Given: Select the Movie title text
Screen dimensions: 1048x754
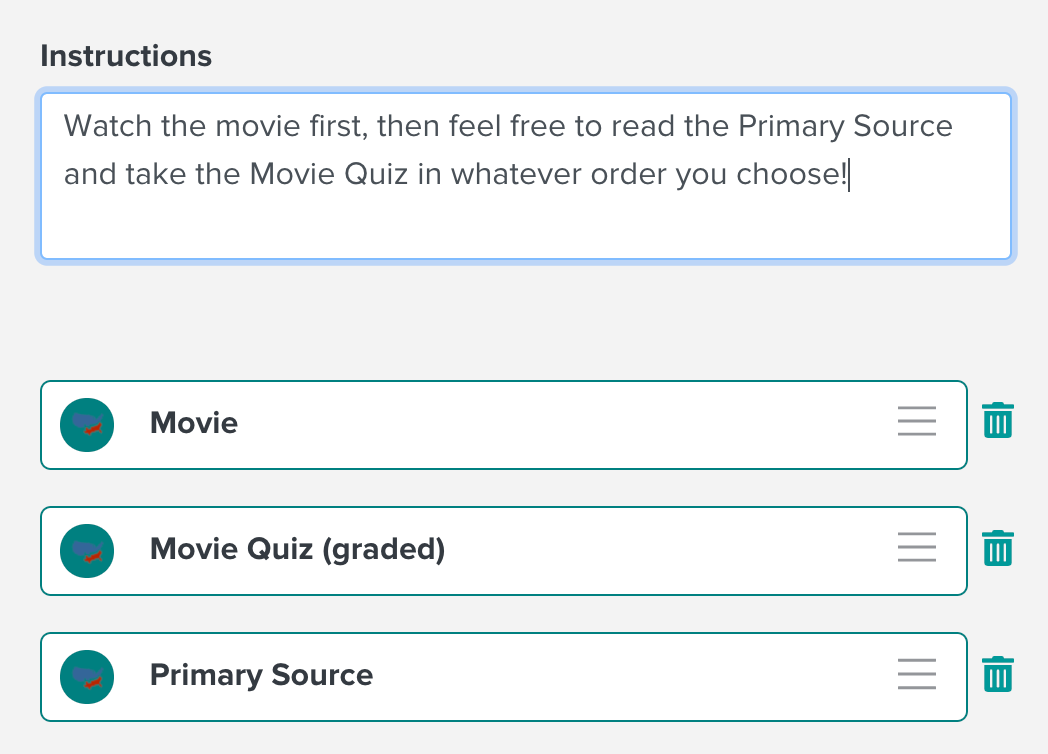Looking at the screenshot, I should pyautogui.click(x=194, y=423).
